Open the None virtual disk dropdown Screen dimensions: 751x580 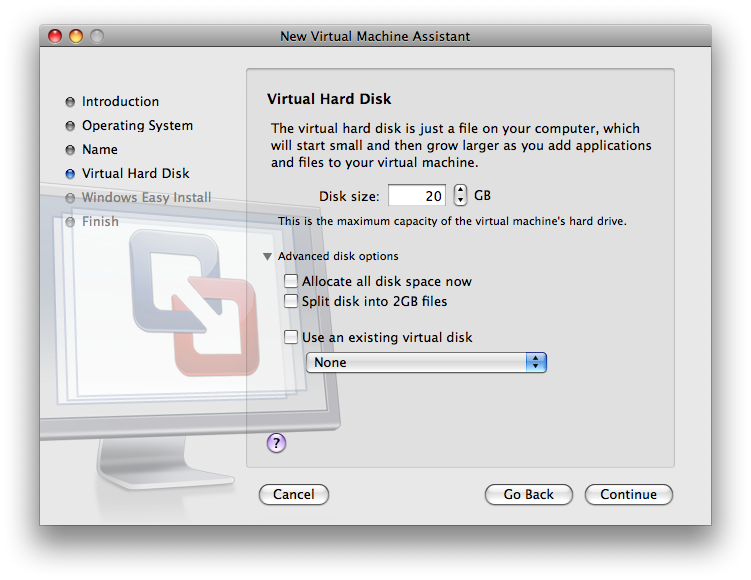tap(426, 363)
